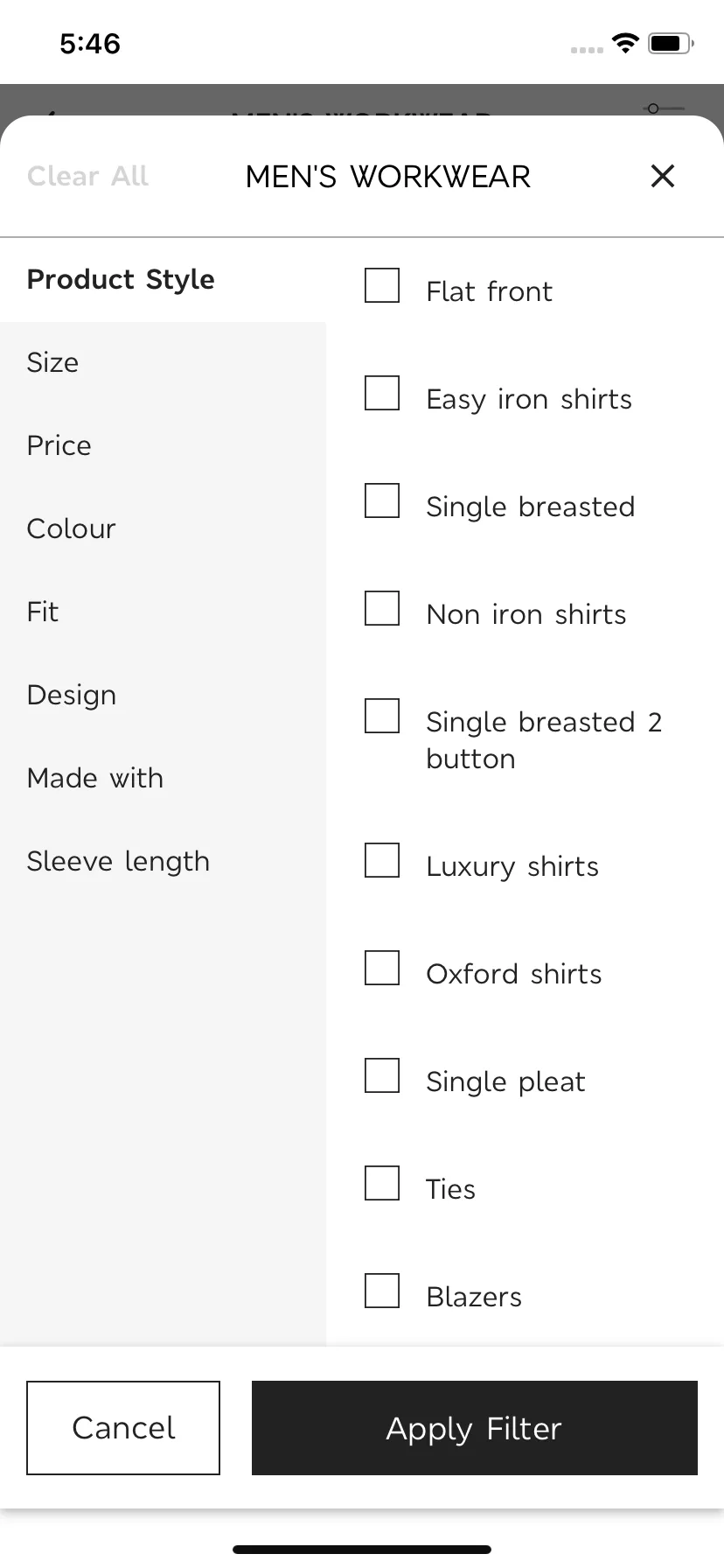Viewport: 724px width, 1568px height.
Task: Select the Single pleat option
Action: click(382, 1075)
